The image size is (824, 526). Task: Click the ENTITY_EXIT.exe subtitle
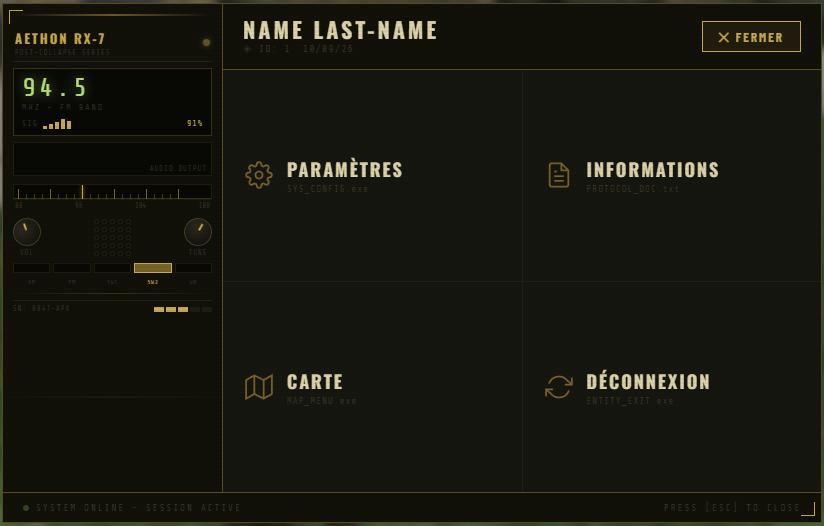click(x=630, y=401)
